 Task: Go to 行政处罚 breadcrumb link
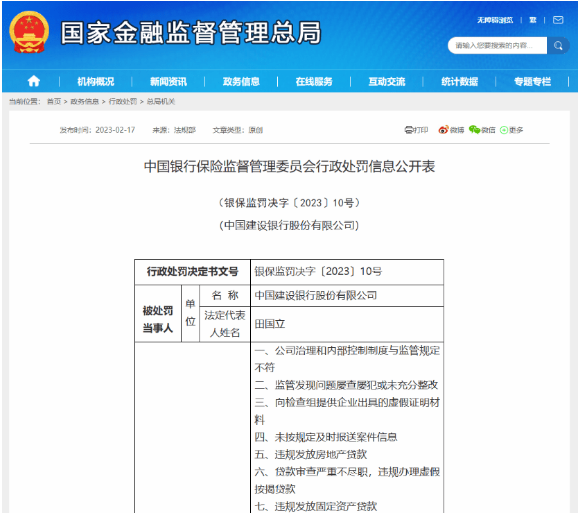pyautogui.click(x=123, y=102)
